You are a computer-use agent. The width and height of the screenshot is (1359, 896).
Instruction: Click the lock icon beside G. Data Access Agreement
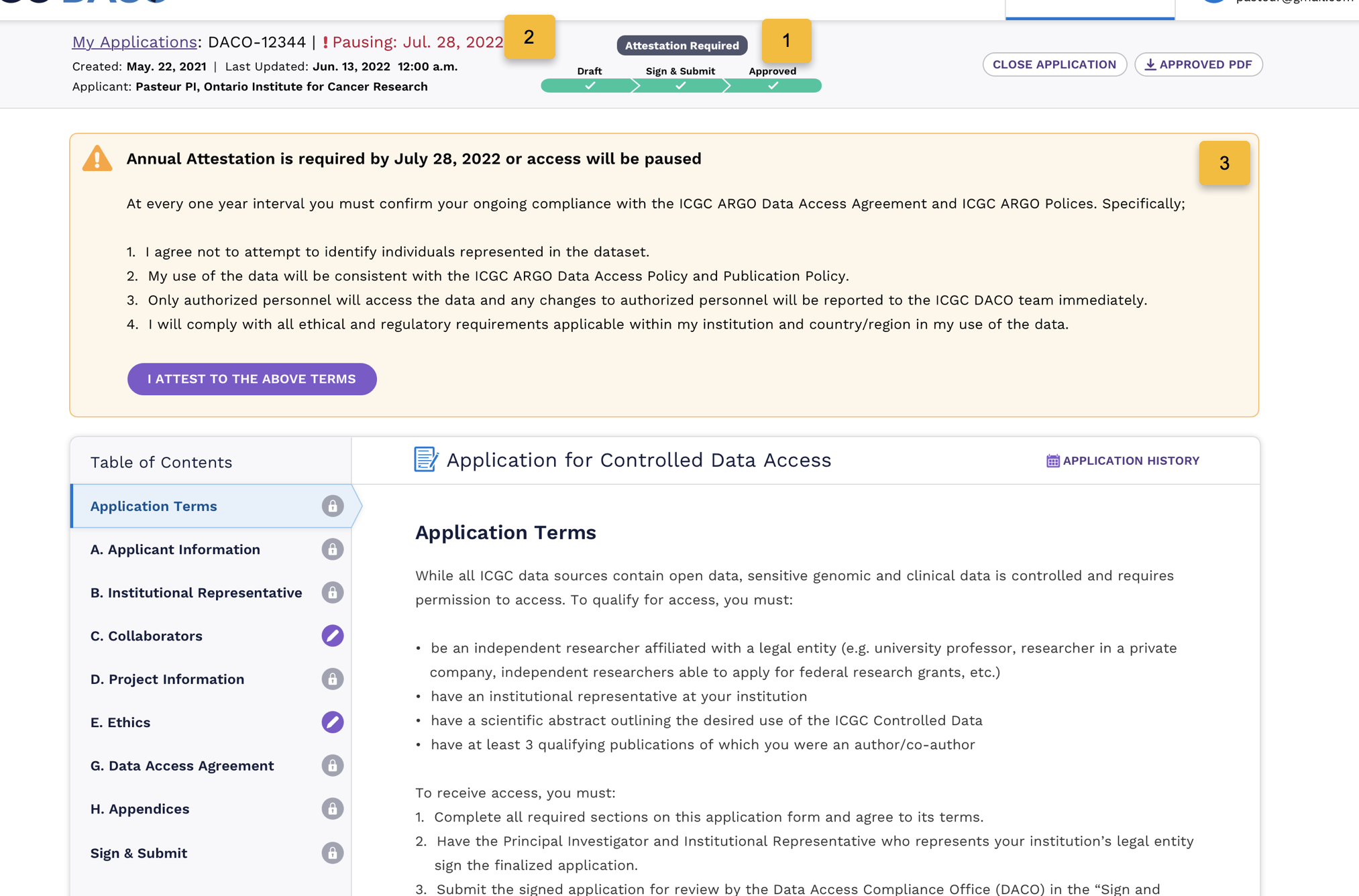click(x=333, y=765)
